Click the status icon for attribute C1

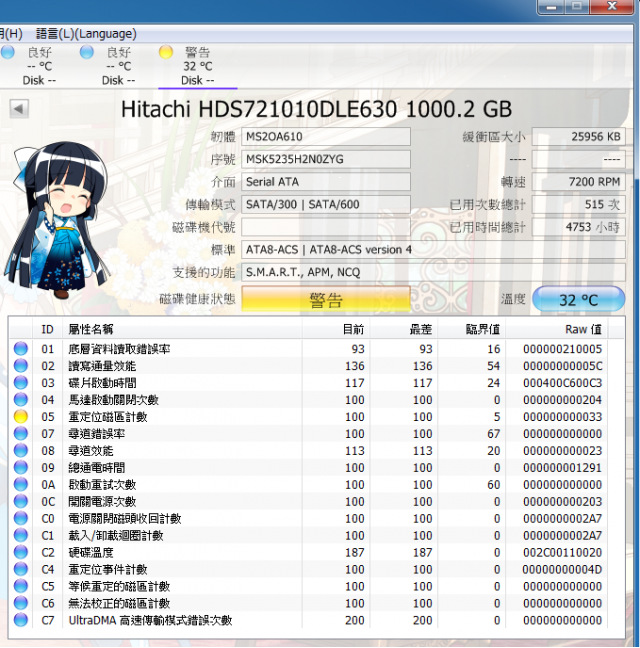[x=21, y=535]
